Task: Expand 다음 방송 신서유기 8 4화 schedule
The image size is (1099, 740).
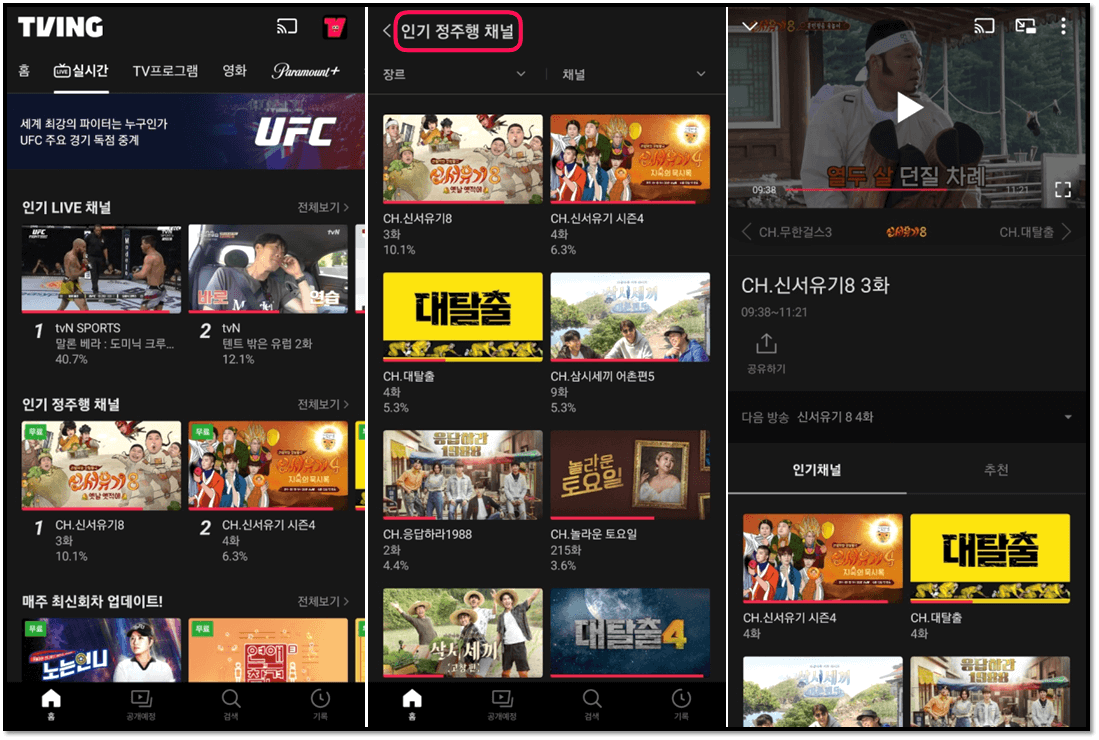Action: 907,417
